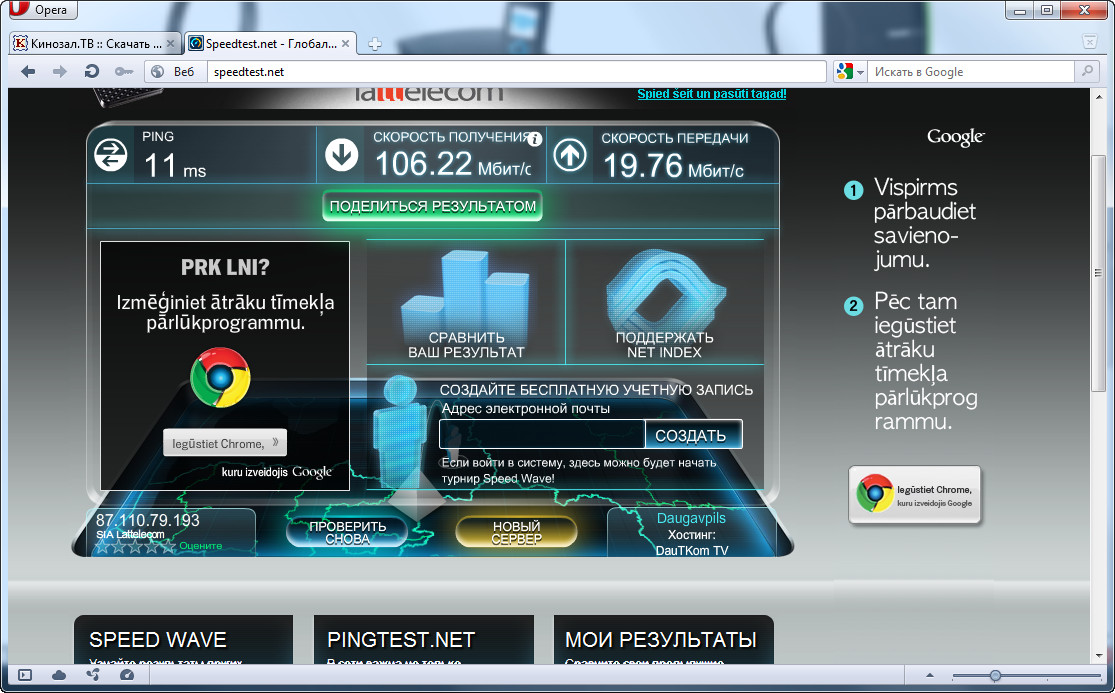
Task: Click the speedtest.net address field
Action: [517, 72]
